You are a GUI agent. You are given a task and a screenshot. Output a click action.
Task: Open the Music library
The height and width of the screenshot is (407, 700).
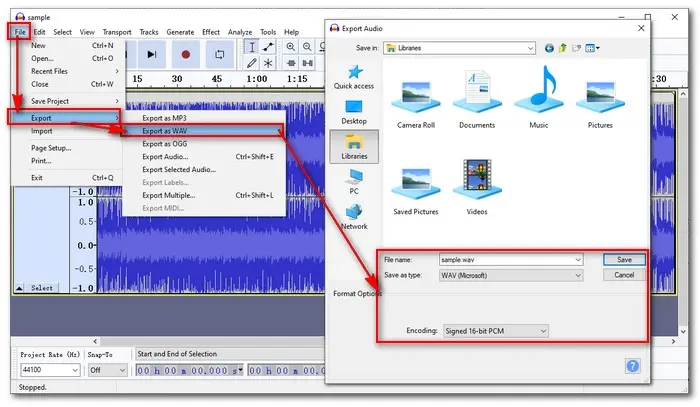click(x=538, y=98)
